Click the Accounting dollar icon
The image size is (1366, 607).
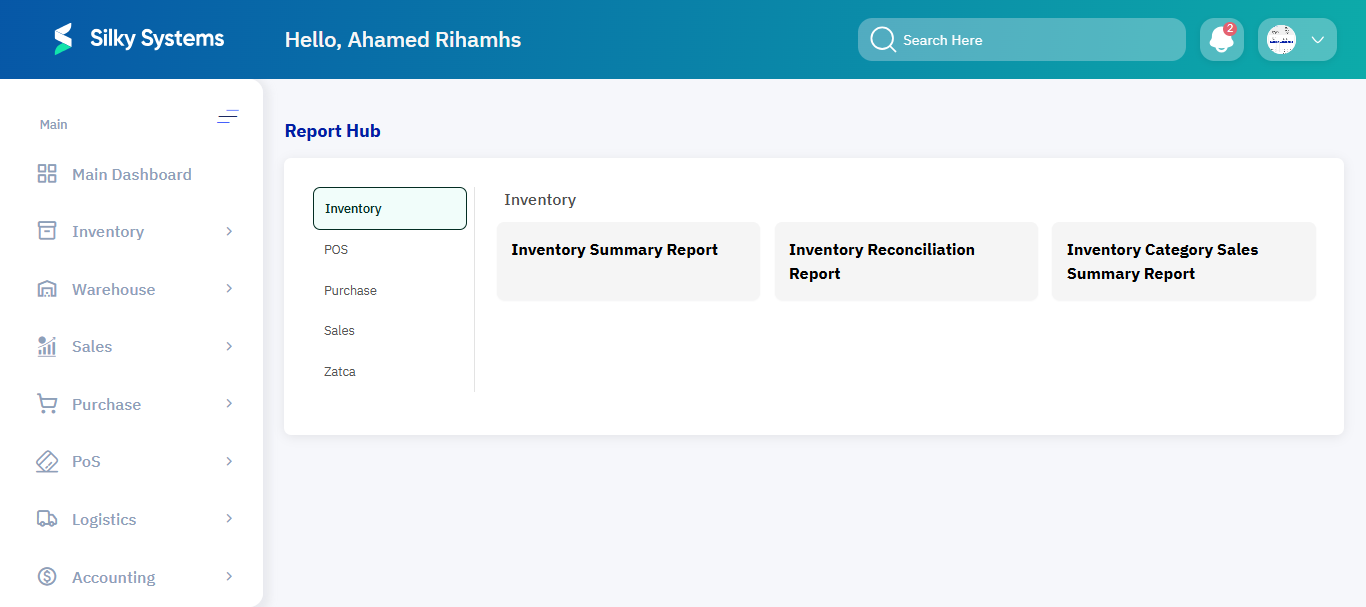[46, 576]
